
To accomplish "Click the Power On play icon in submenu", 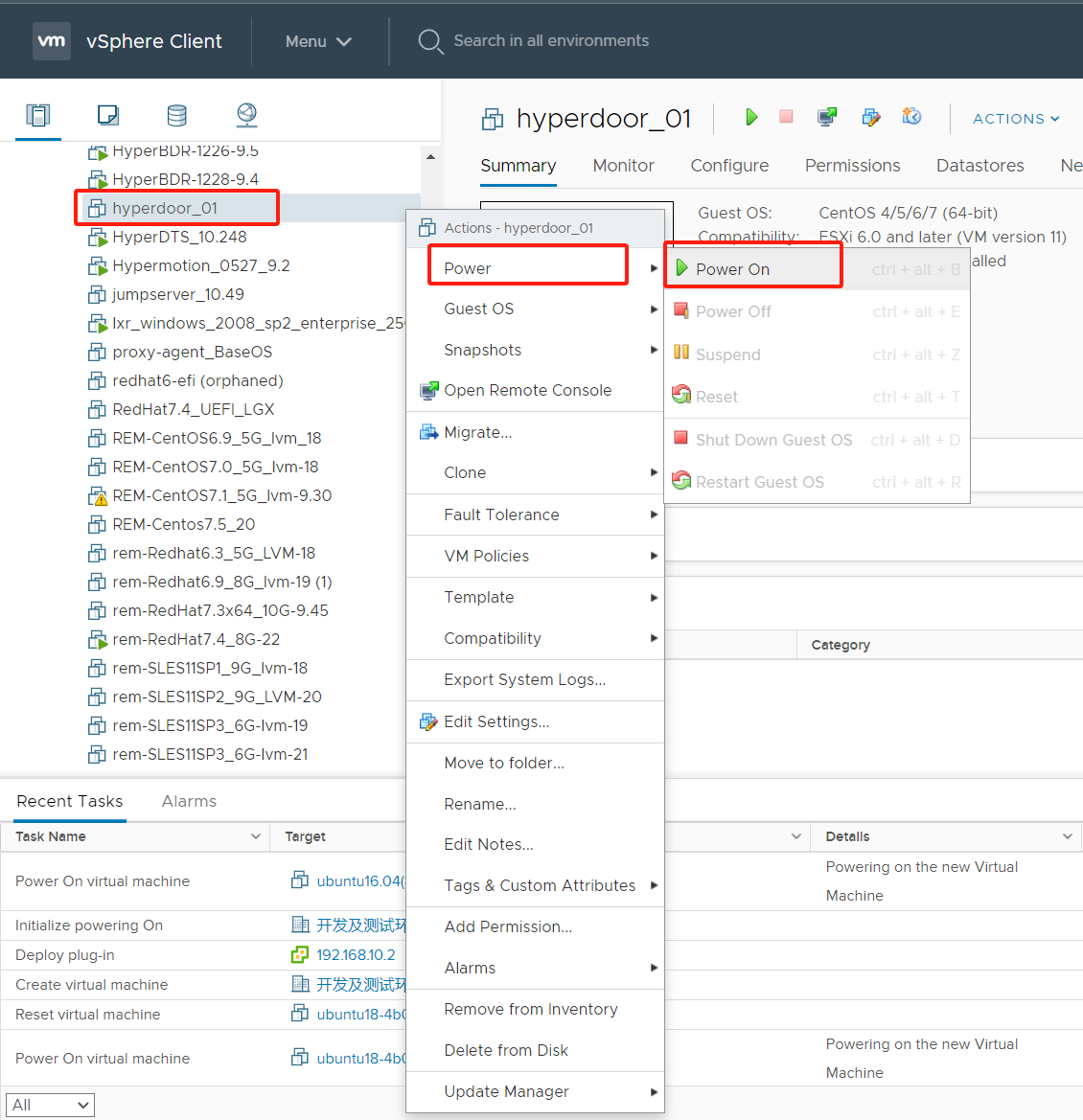I will tap(681, 268).
